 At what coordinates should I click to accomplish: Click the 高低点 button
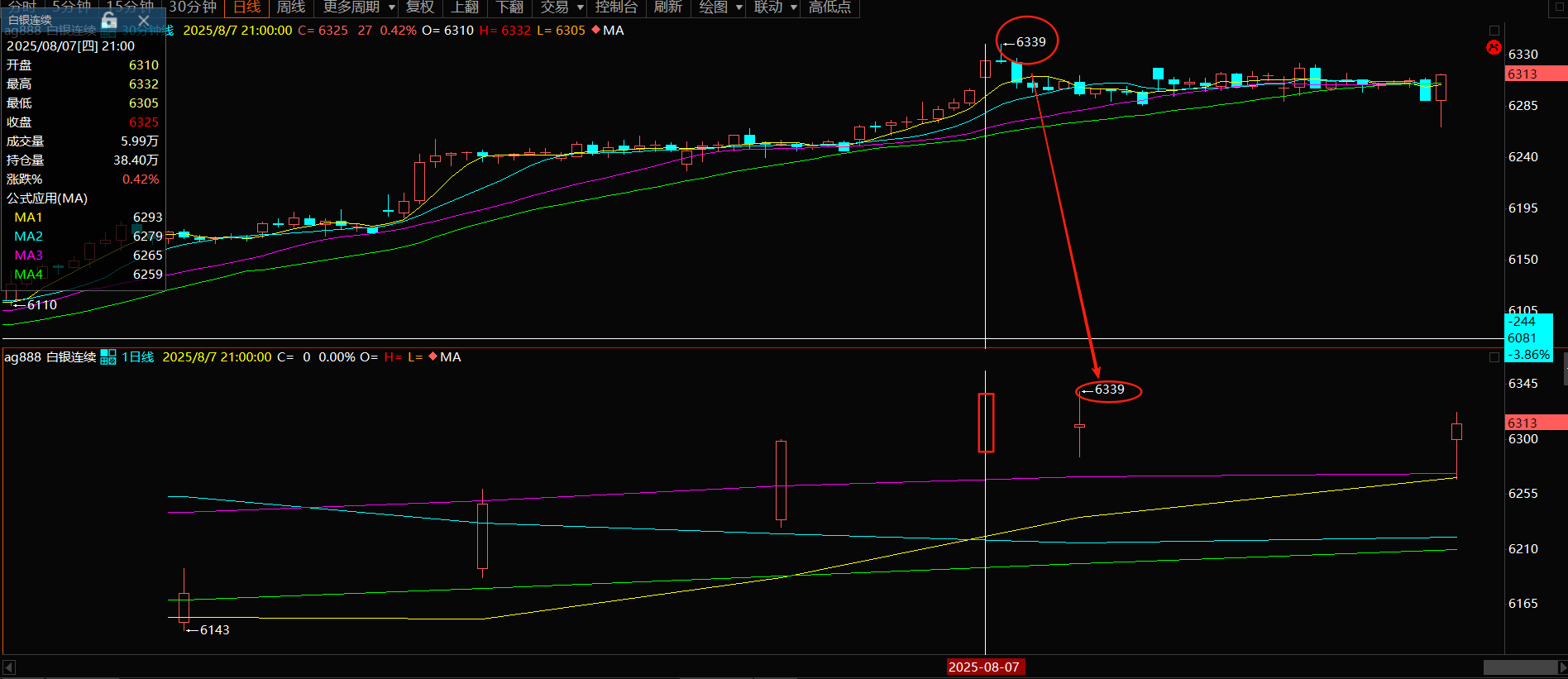click(829, 7)
